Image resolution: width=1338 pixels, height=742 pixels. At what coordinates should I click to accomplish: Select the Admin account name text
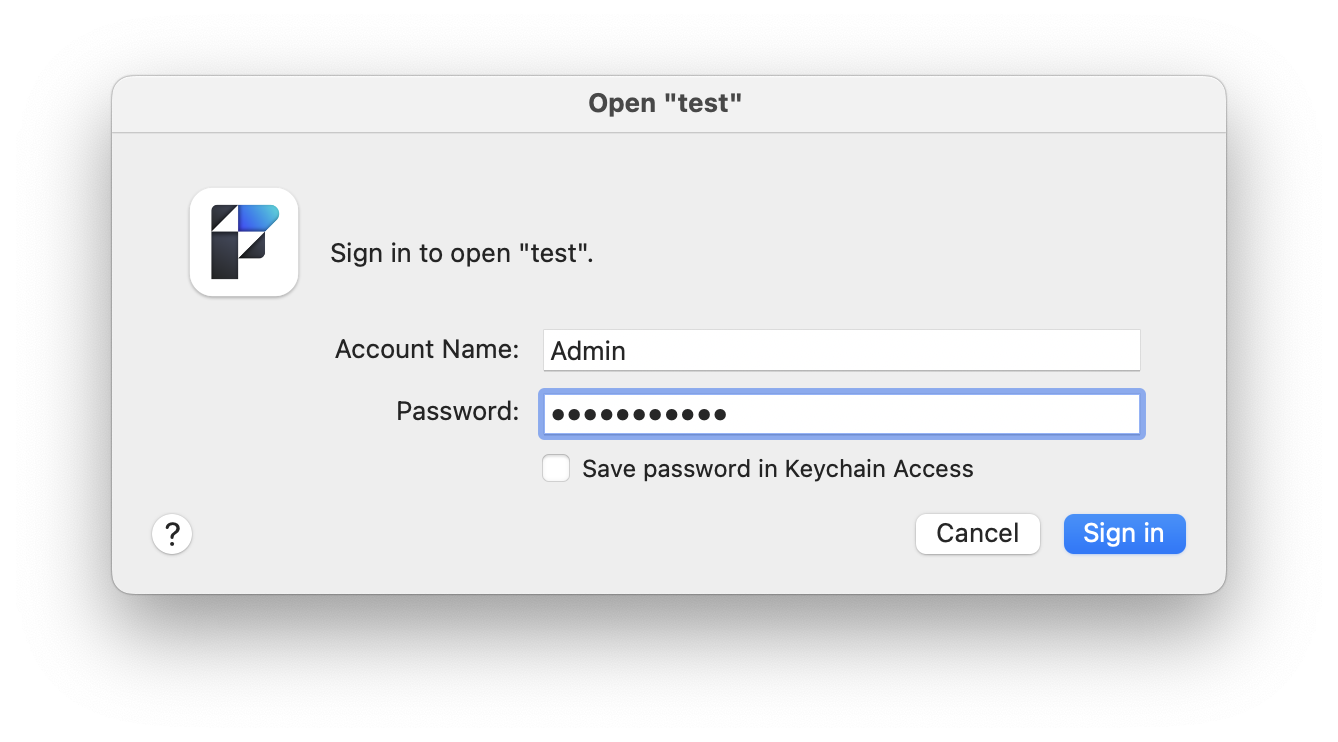point(587,350)
